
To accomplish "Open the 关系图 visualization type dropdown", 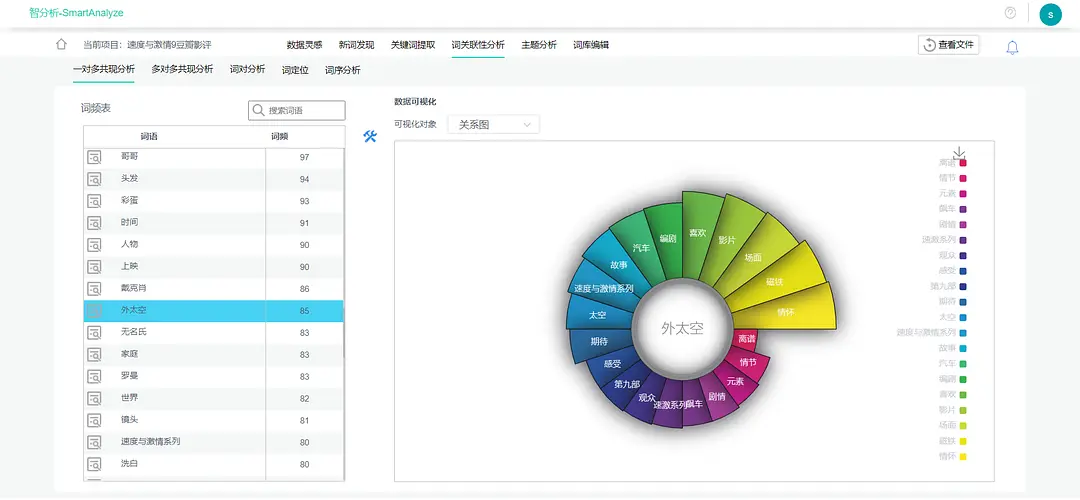I will (x=494, y=125).
